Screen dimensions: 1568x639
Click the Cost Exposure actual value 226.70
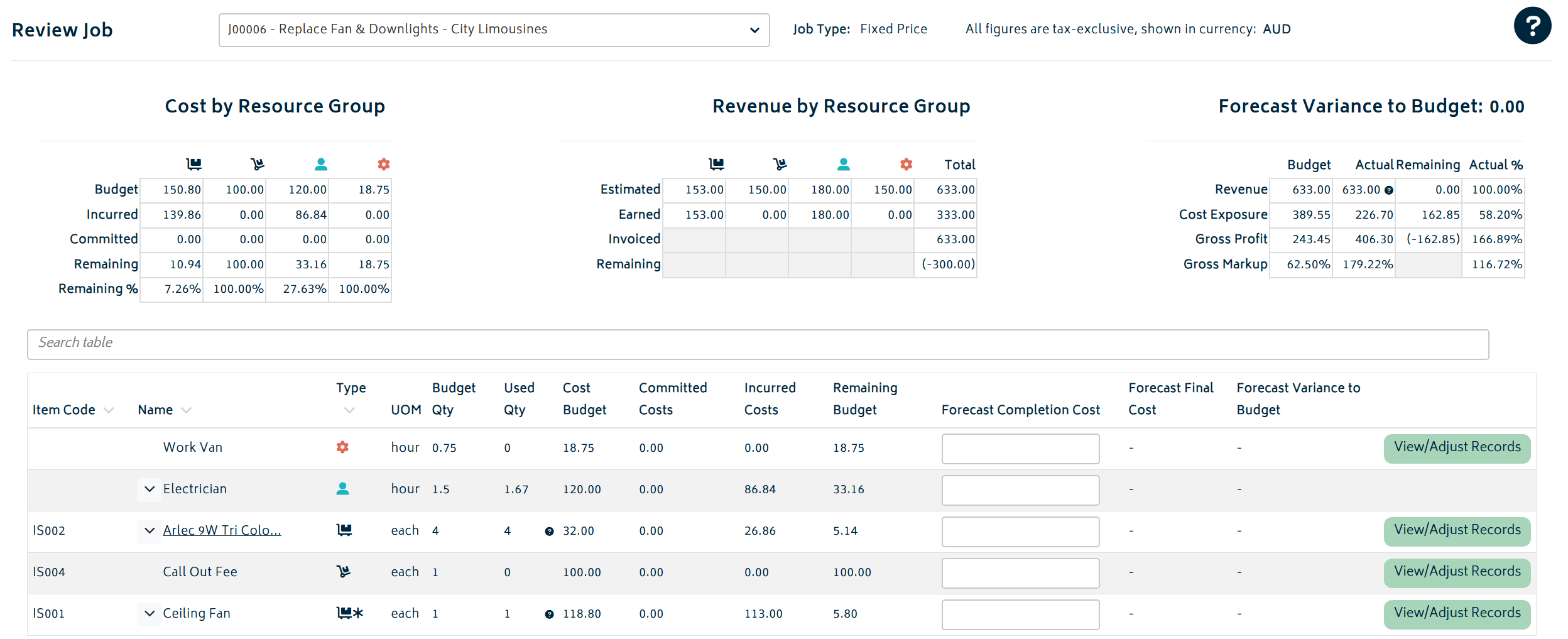1374,214
